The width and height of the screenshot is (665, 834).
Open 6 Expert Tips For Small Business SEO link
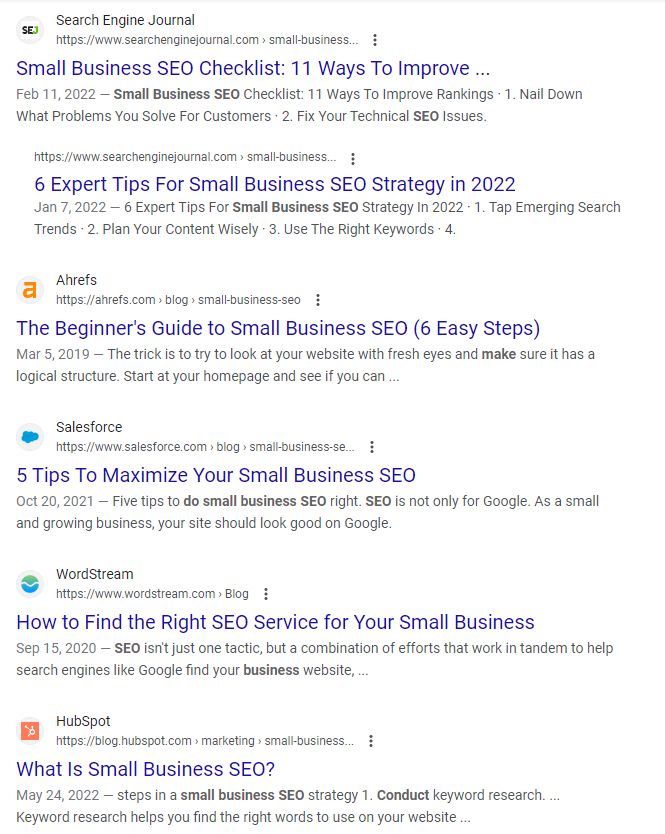[275, 184]
